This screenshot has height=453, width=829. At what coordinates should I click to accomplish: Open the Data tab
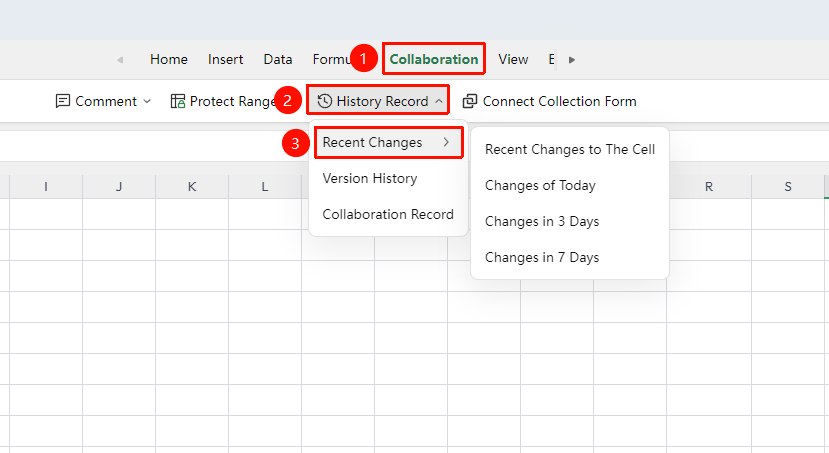pos(278,59)
